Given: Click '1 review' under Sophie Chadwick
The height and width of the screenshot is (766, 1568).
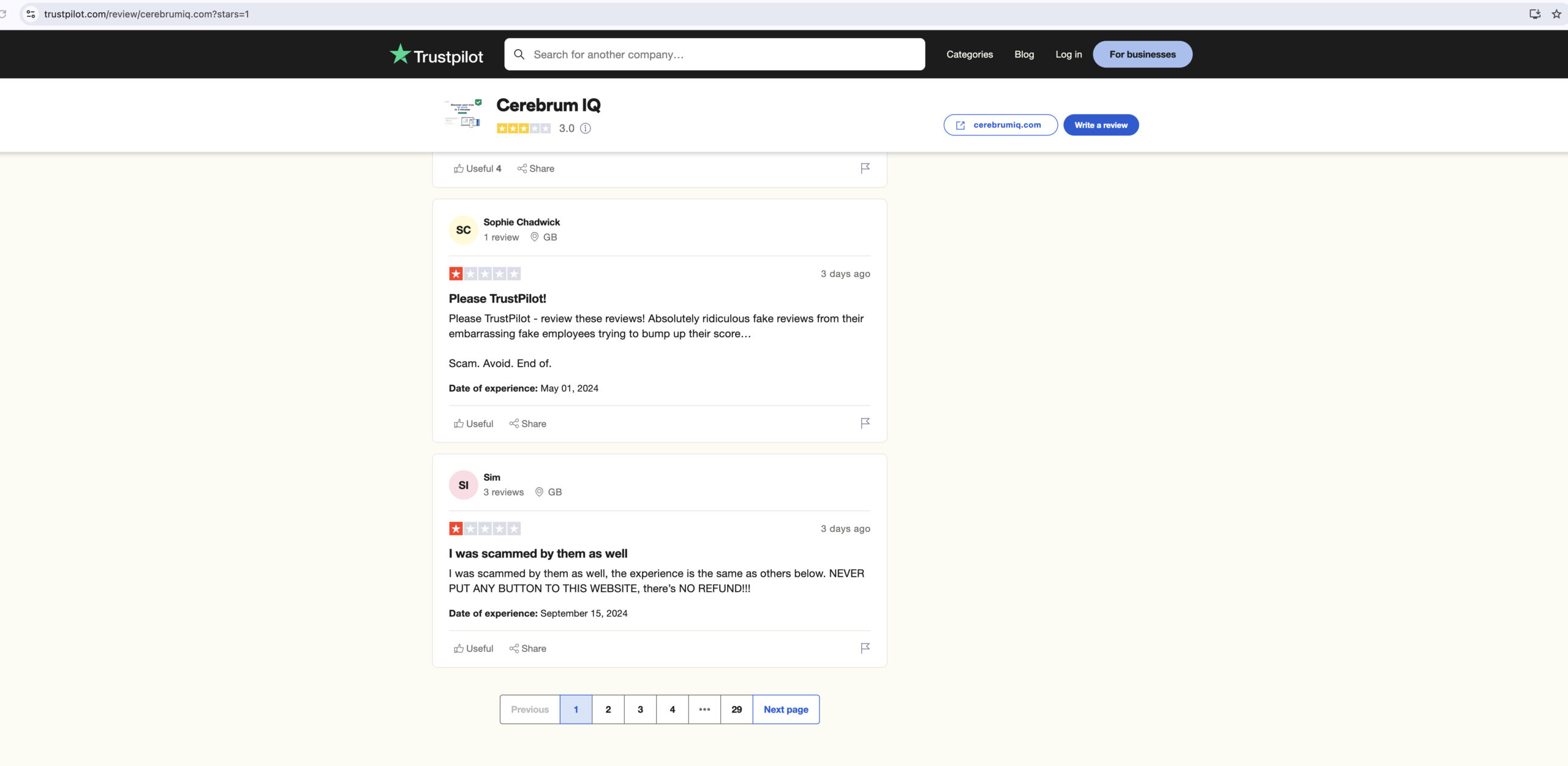Looking at the screenshot, I should coord(501,237).
